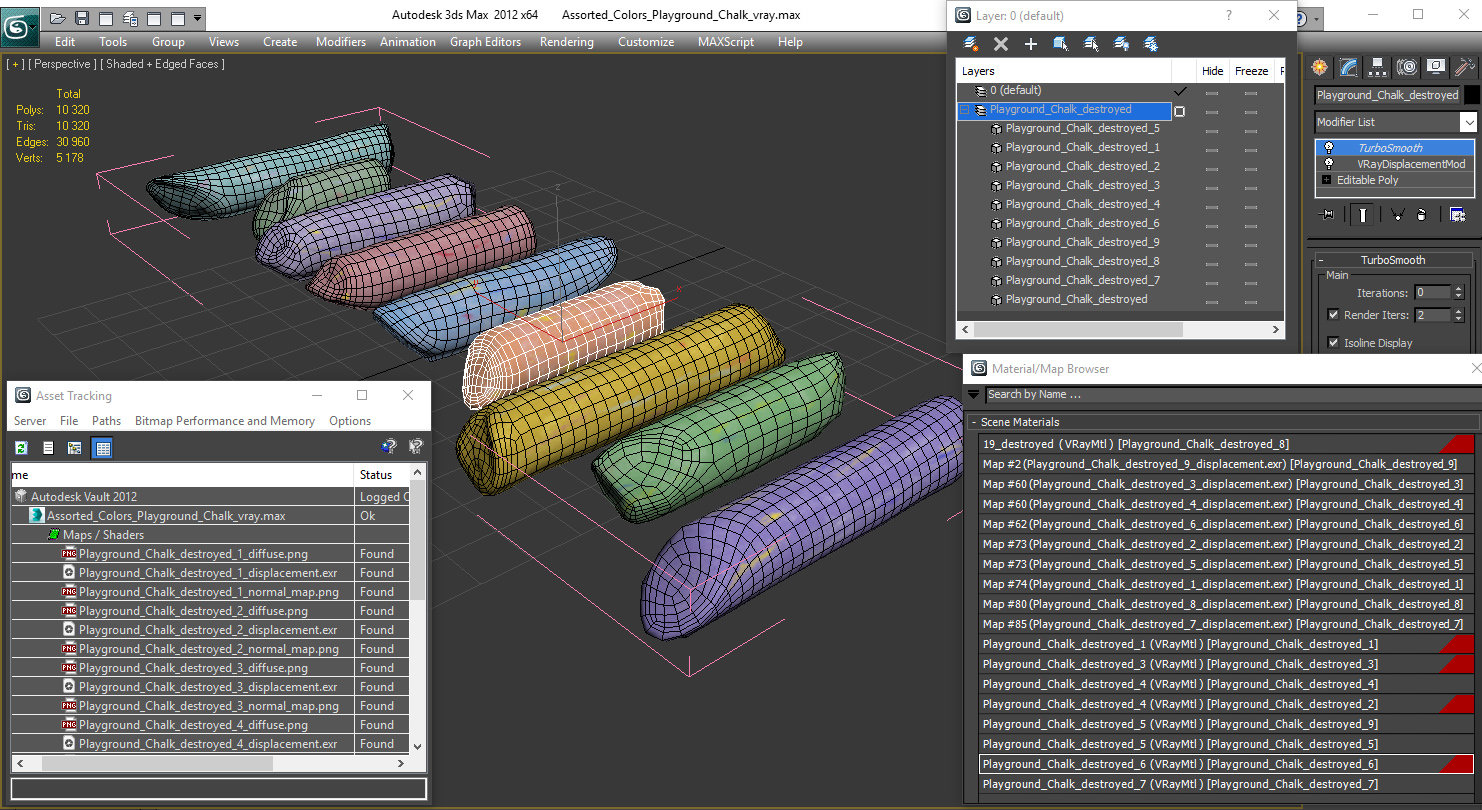Click the Search by Name field
Screen dimensions: 1482x810
click(x=1231, y=395)
